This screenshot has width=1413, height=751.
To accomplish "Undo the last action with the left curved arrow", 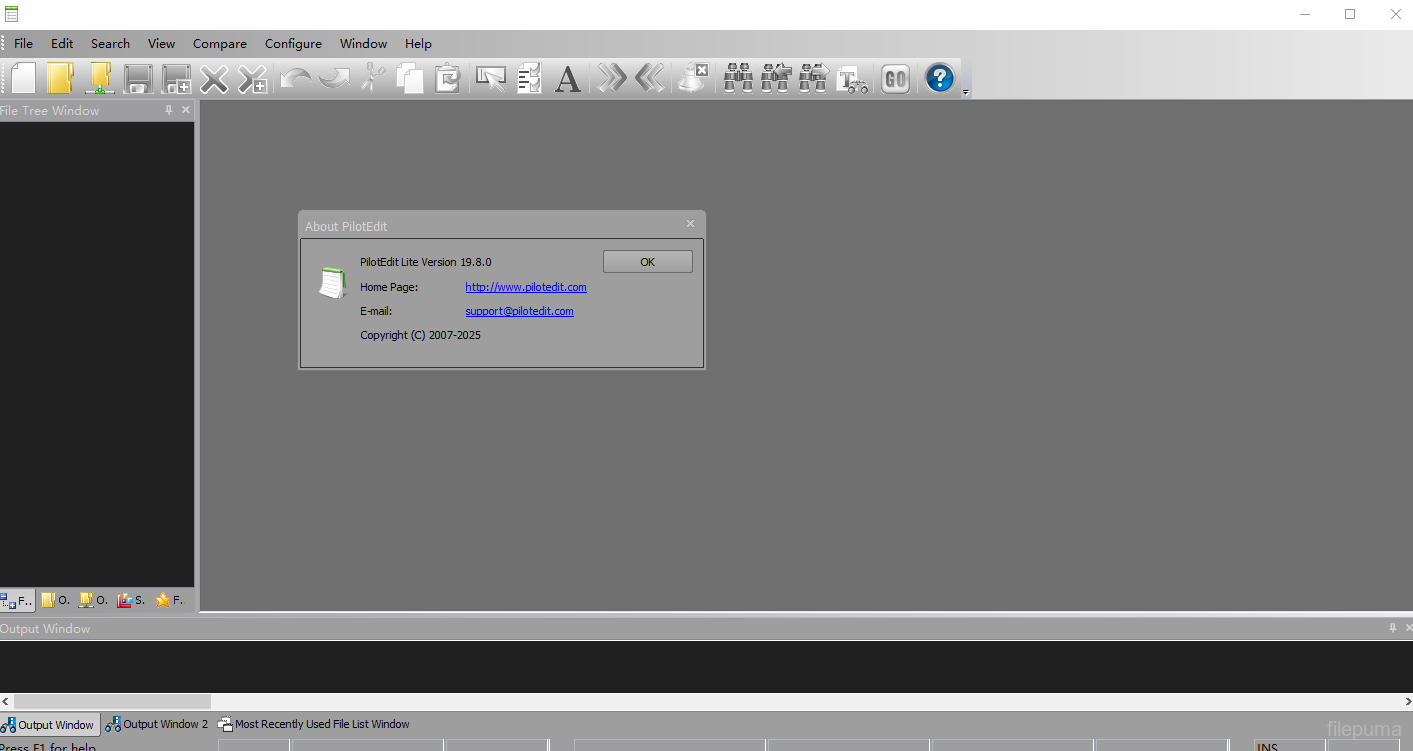I will coord(295,78).
